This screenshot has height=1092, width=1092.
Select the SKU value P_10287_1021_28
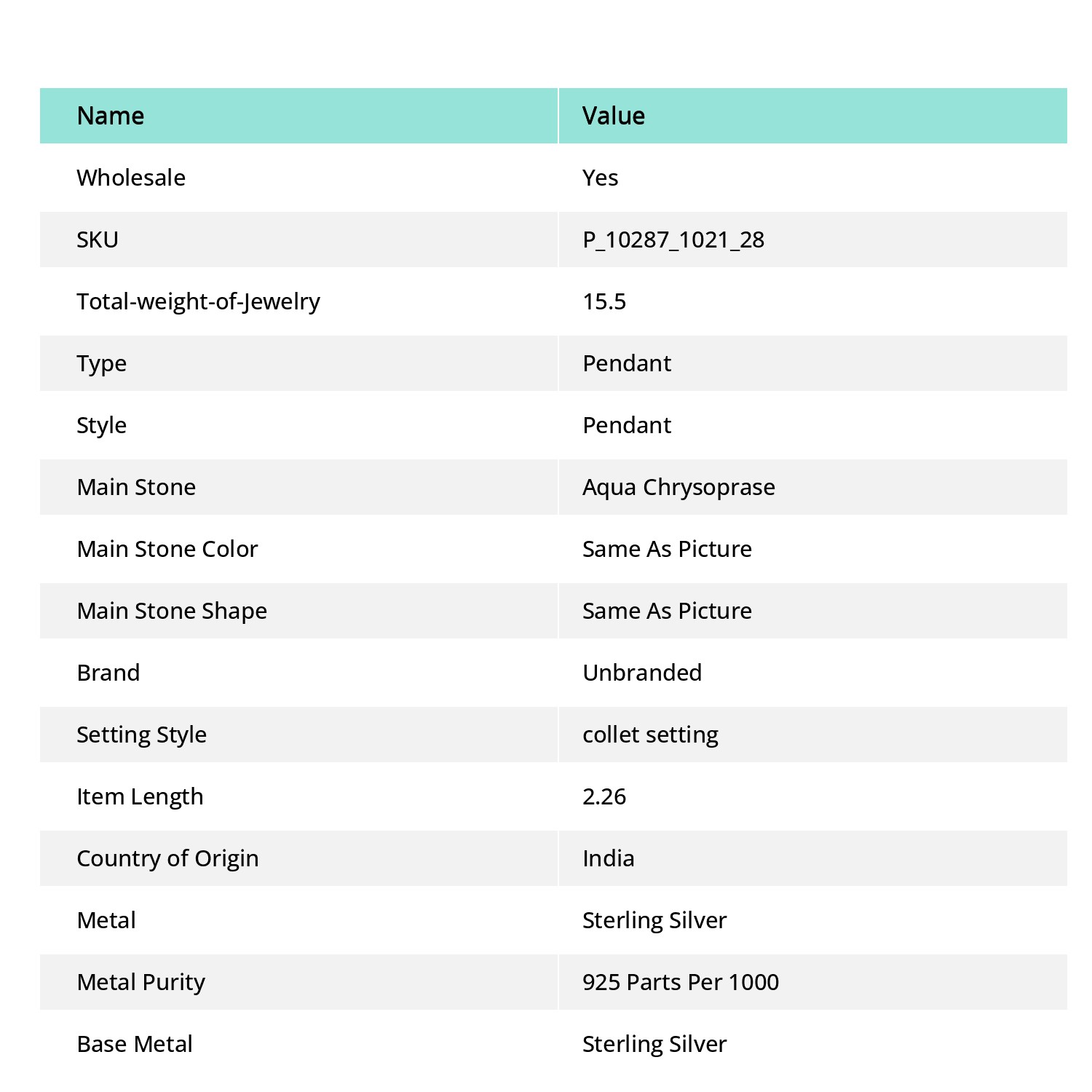click(x=673, y=240)
